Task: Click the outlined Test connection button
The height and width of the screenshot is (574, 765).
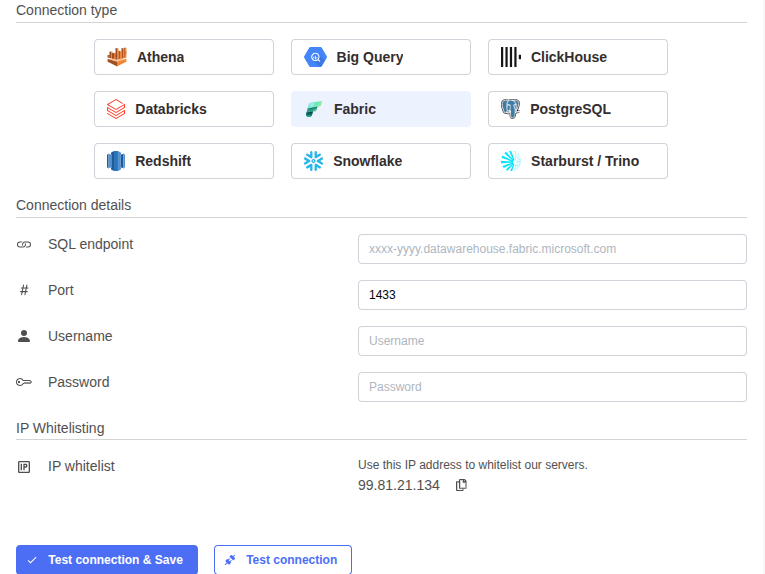Action: tap(282, 559)
